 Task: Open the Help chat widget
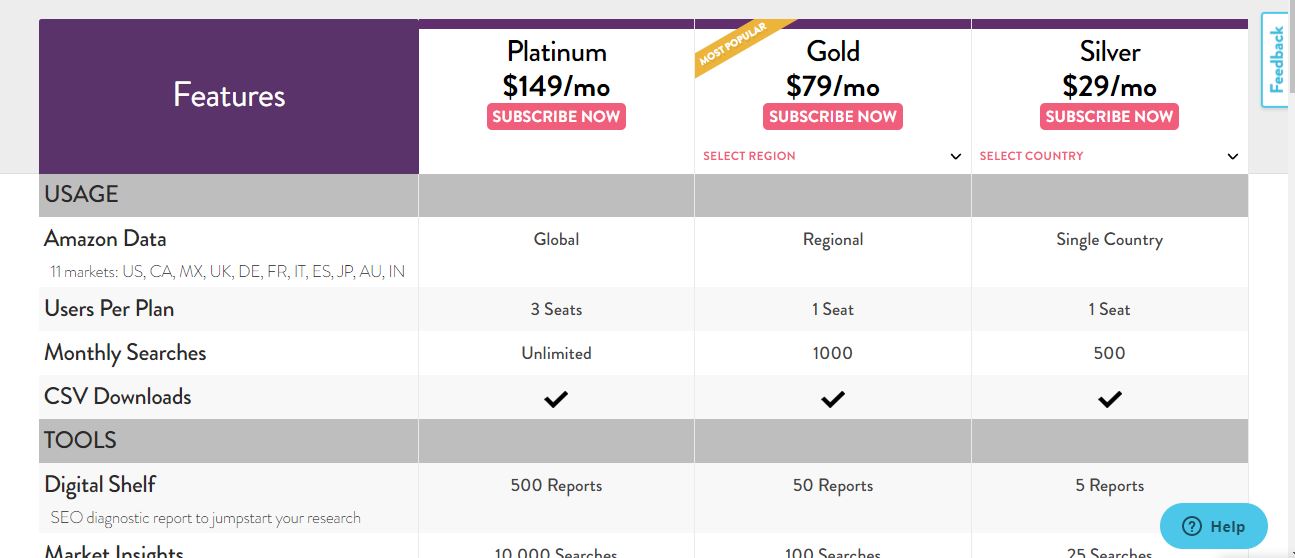tap(1213, 526)
